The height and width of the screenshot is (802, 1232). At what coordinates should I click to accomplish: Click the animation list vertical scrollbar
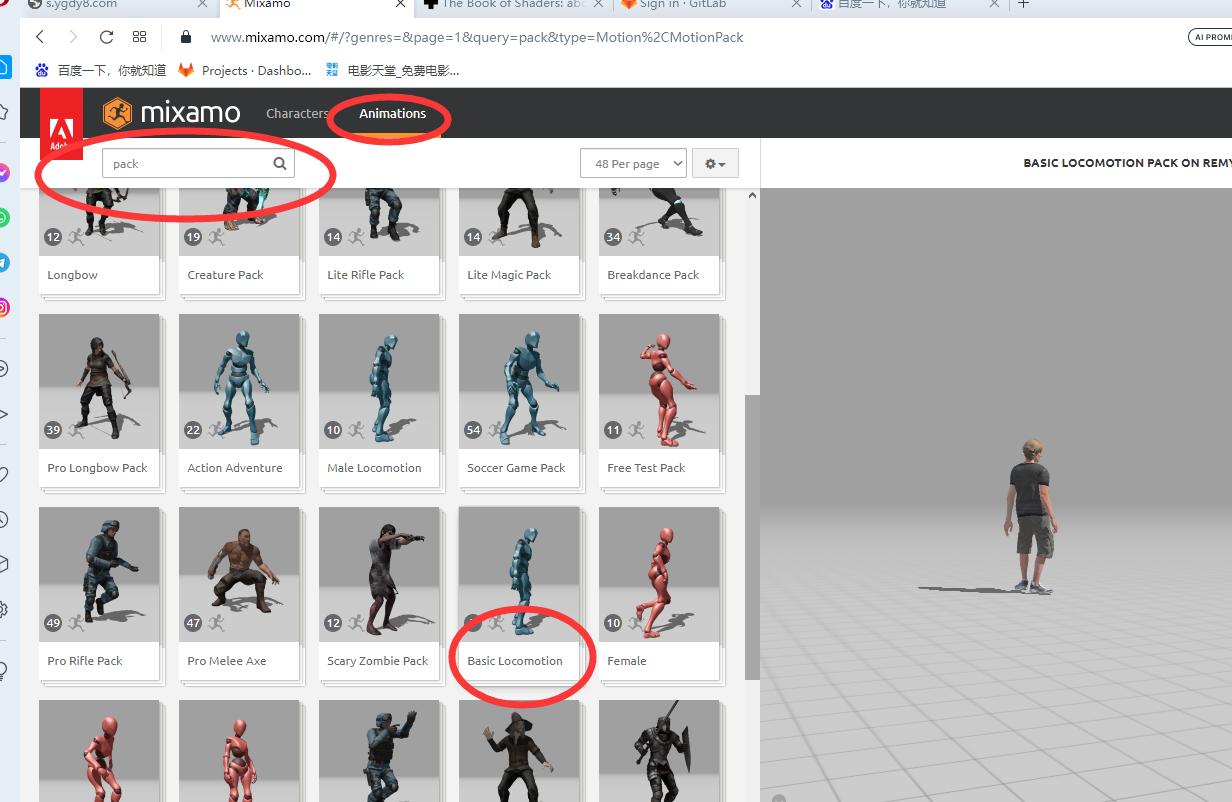(753, 537)
